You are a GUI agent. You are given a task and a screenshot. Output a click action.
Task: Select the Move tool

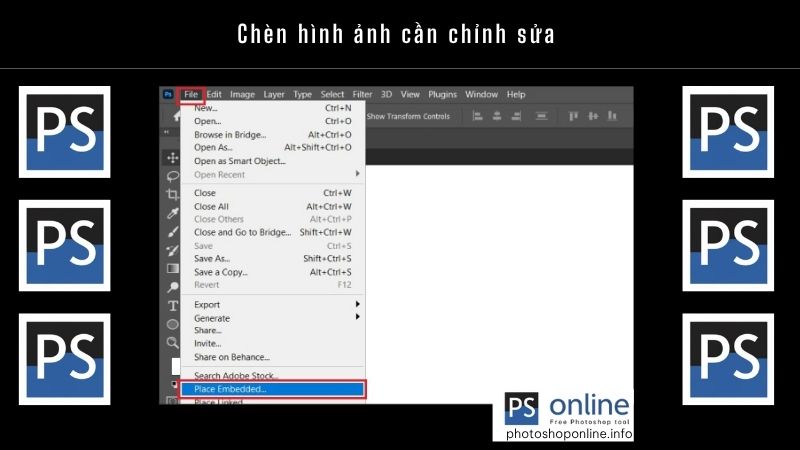(x=172, y=158)
